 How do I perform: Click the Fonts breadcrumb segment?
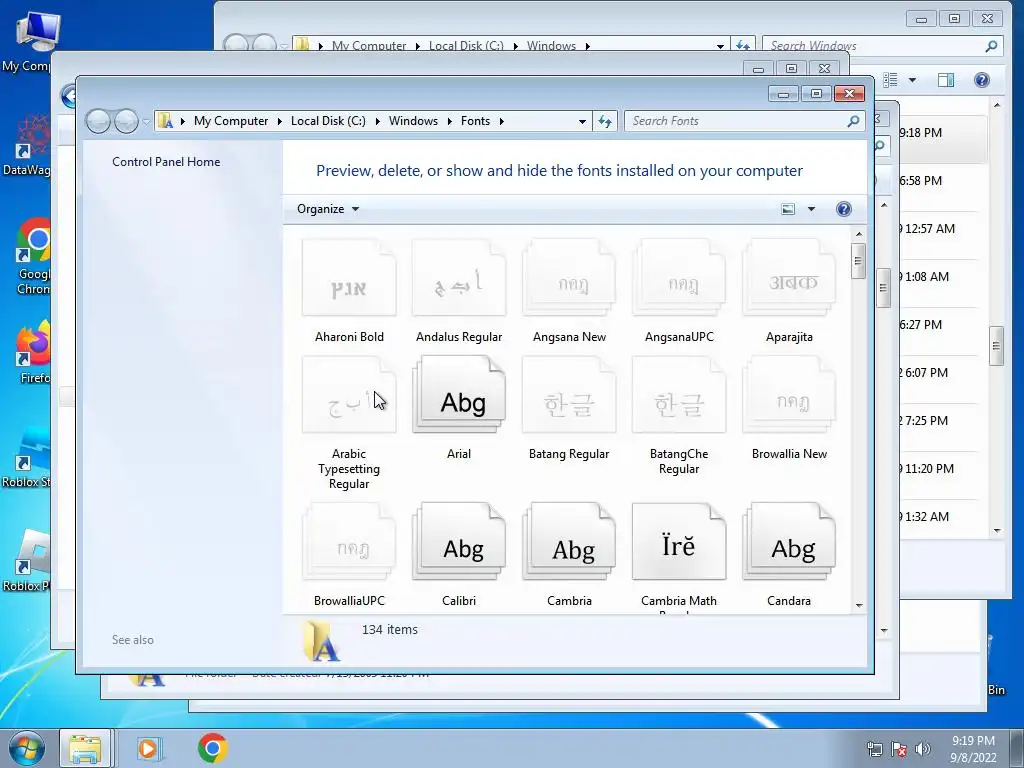coord(475,121)
